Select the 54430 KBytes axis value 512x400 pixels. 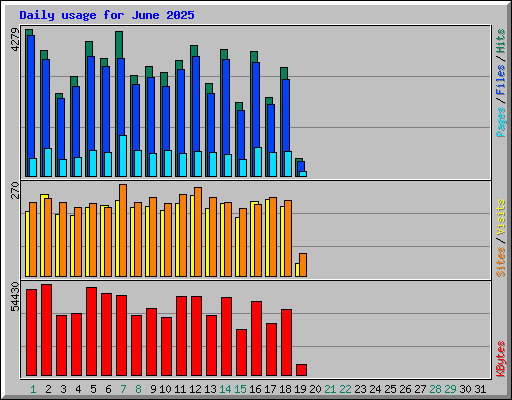15,296
